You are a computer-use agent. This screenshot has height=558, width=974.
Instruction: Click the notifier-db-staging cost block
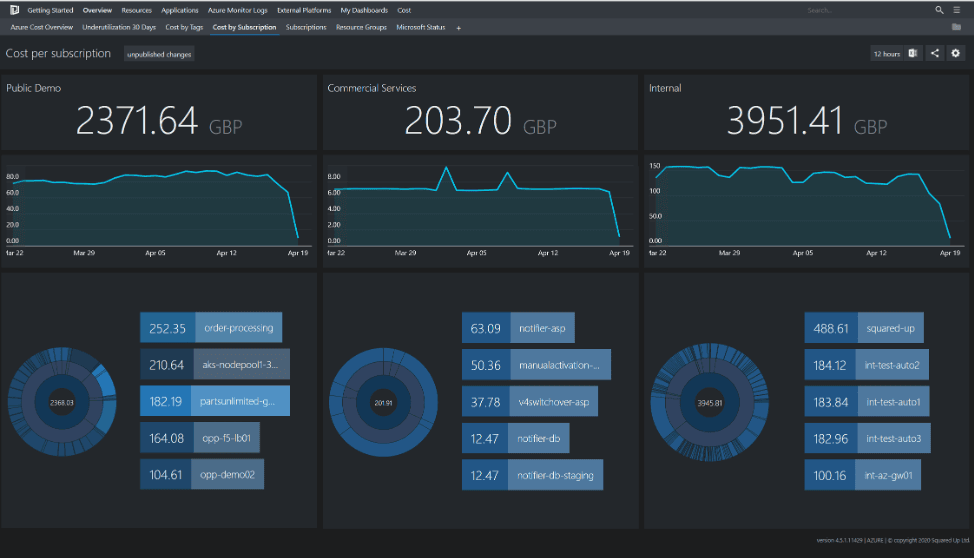[532, 475]
